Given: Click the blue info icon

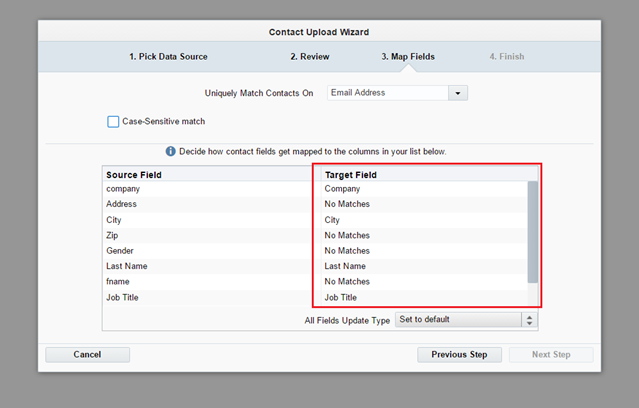Looking at the screenshot, I should coord(170,151).
